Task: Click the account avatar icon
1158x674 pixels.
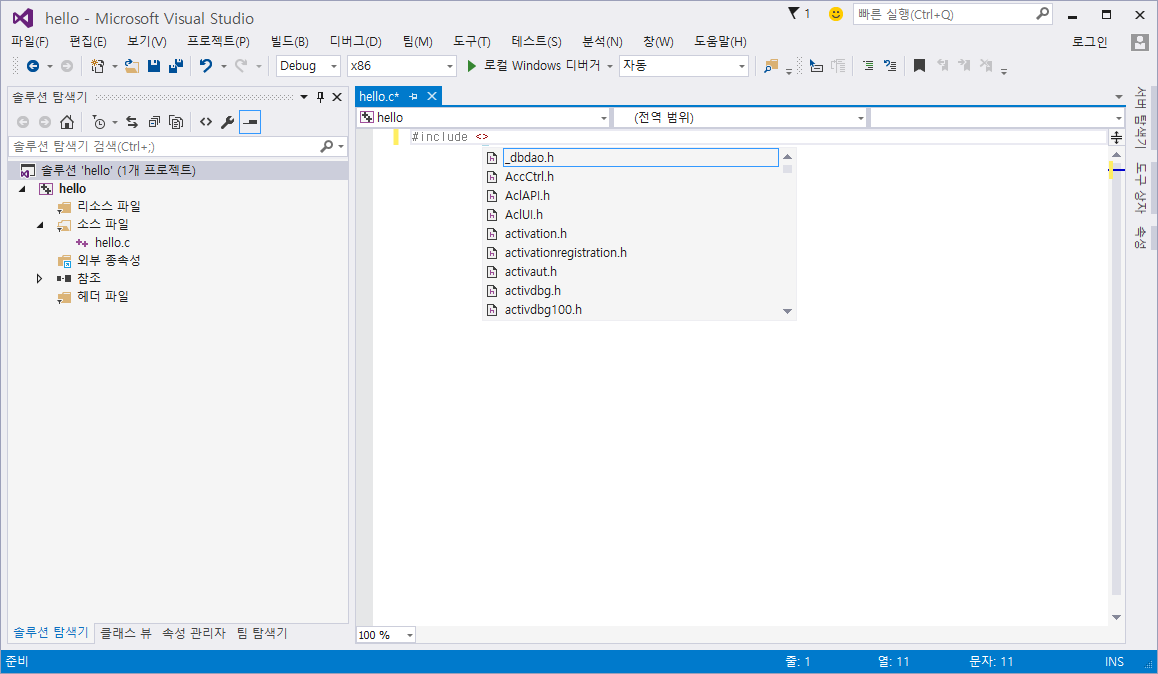Action: click(1140, 42)
